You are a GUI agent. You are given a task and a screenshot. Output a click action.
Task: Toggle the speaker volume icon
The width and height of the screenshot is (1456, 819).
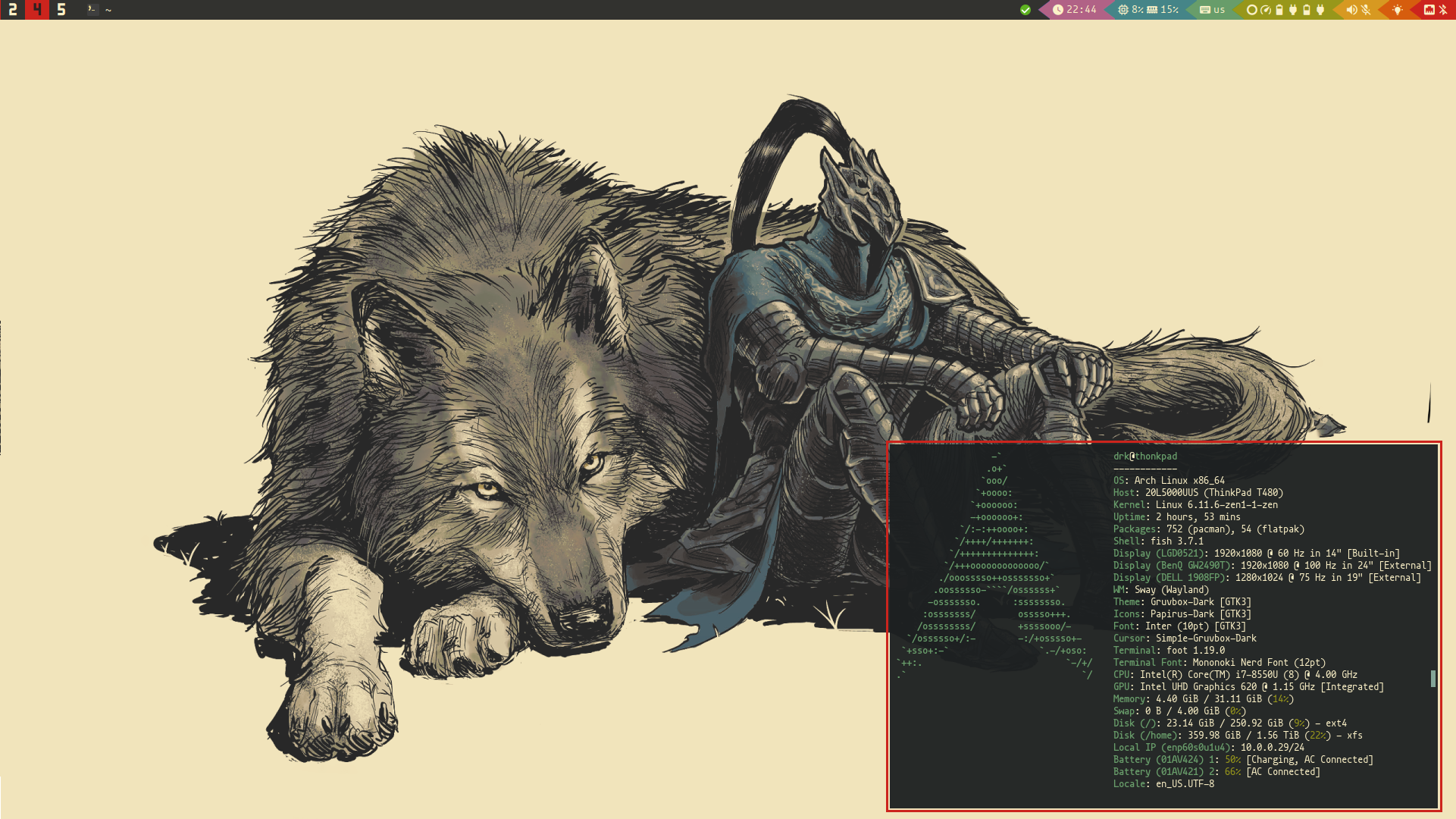click(x=1351, y=10)
